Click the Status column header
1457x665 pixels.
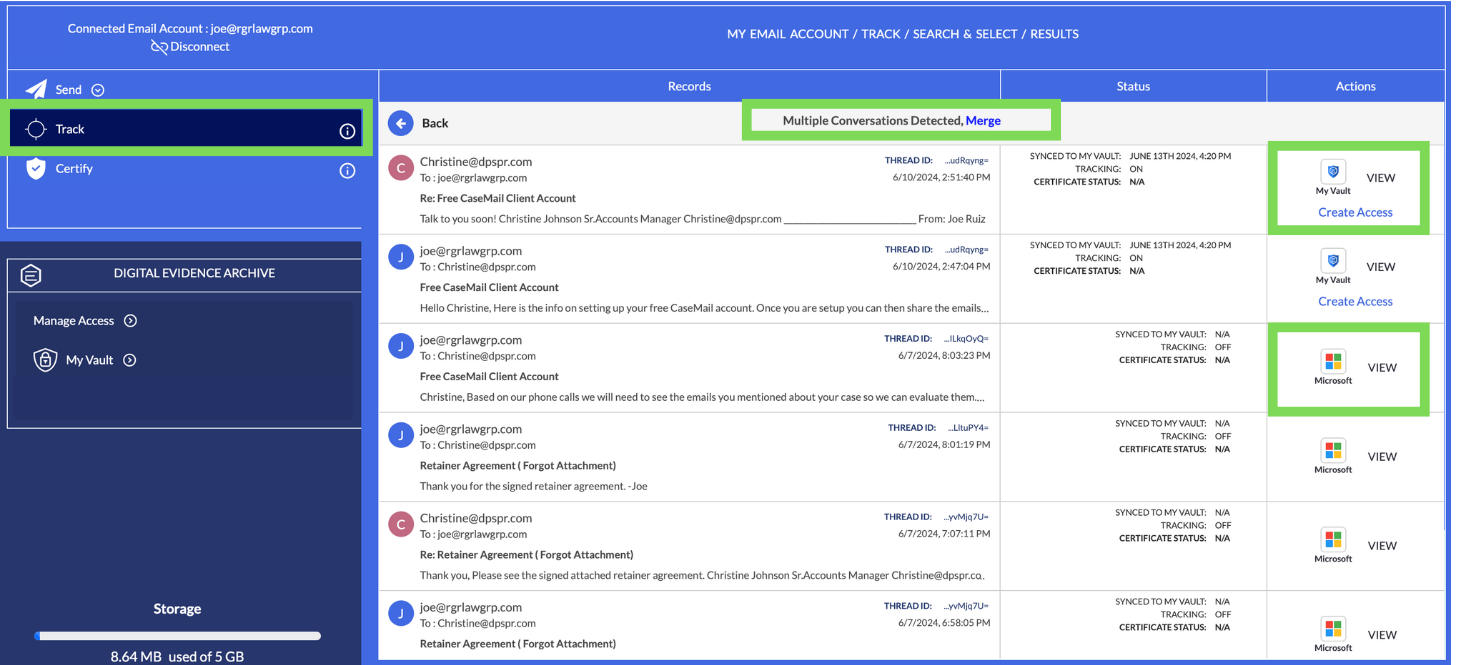tap(1133, 86)
